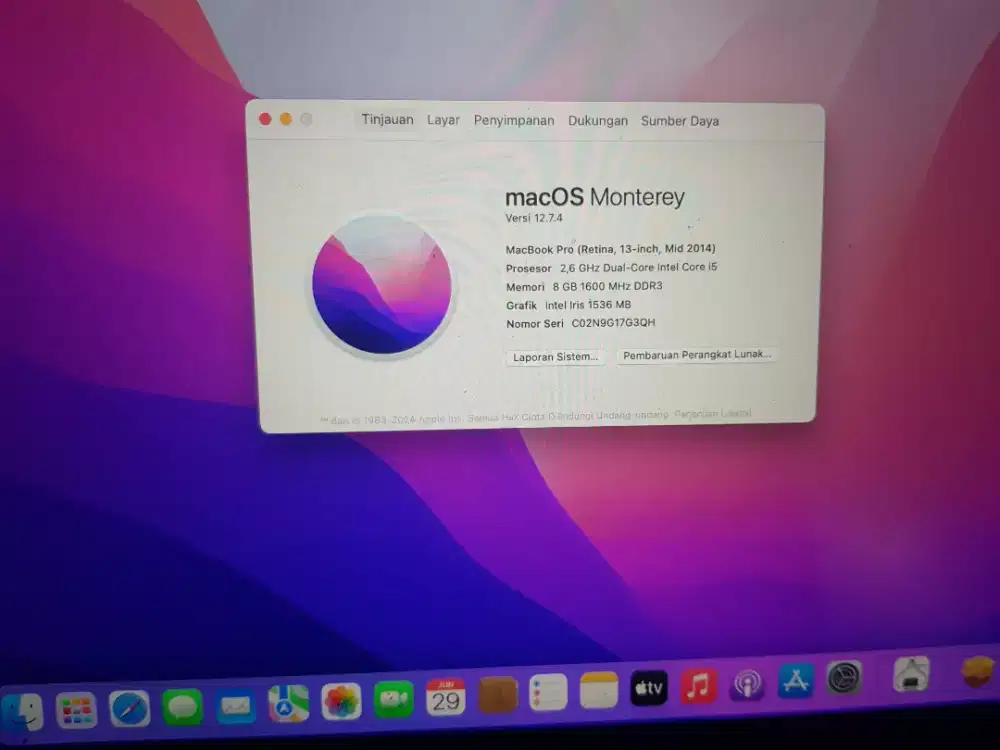Screen dimensions: 1000x750
Task: Click "MacBook Pro (Retina, 13-inch, Mid 2014)" text
Action: [610, 249]
